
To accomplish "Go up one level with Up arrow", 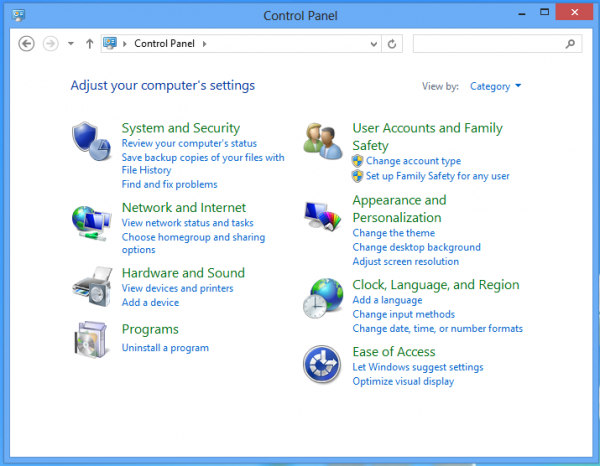I will pos(90,44).
